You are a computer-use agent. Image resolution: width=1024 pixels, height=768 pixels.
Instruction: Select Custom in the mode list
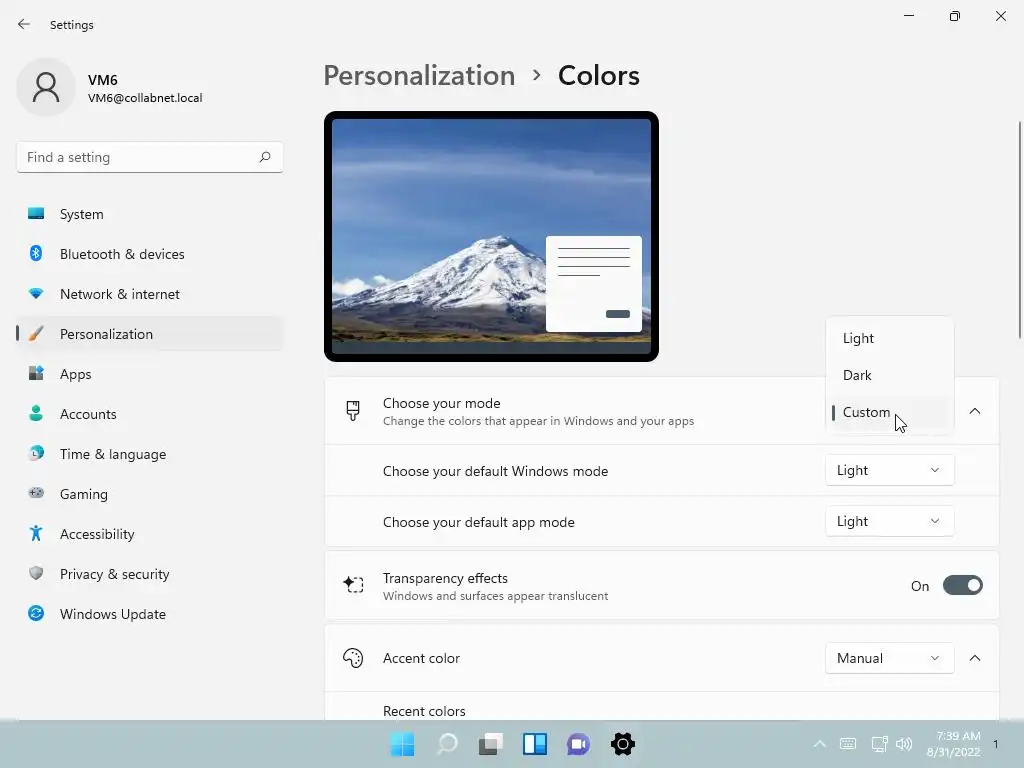889,412
